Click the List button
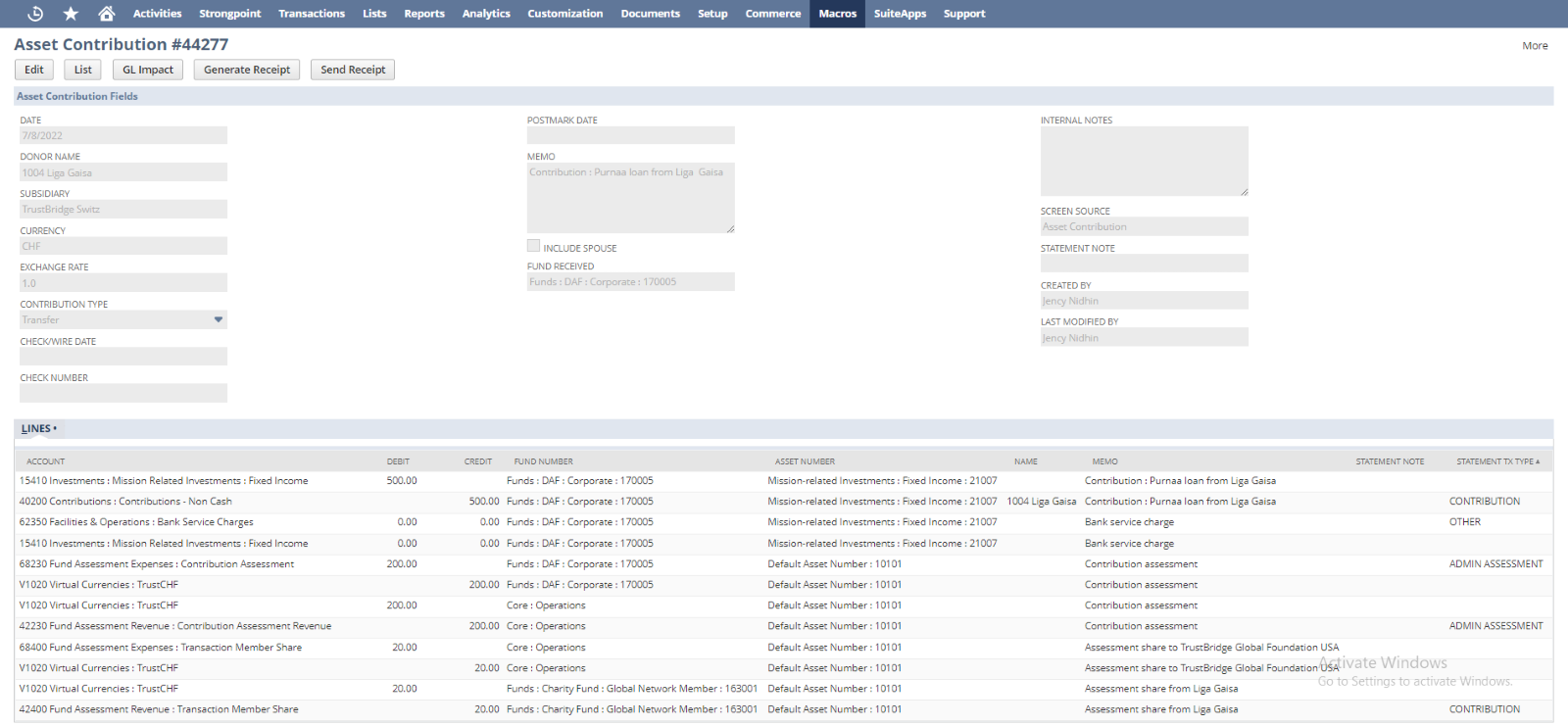Image resolution: width=1568 pixels, height=726 pixels. [x=83, y=70]
